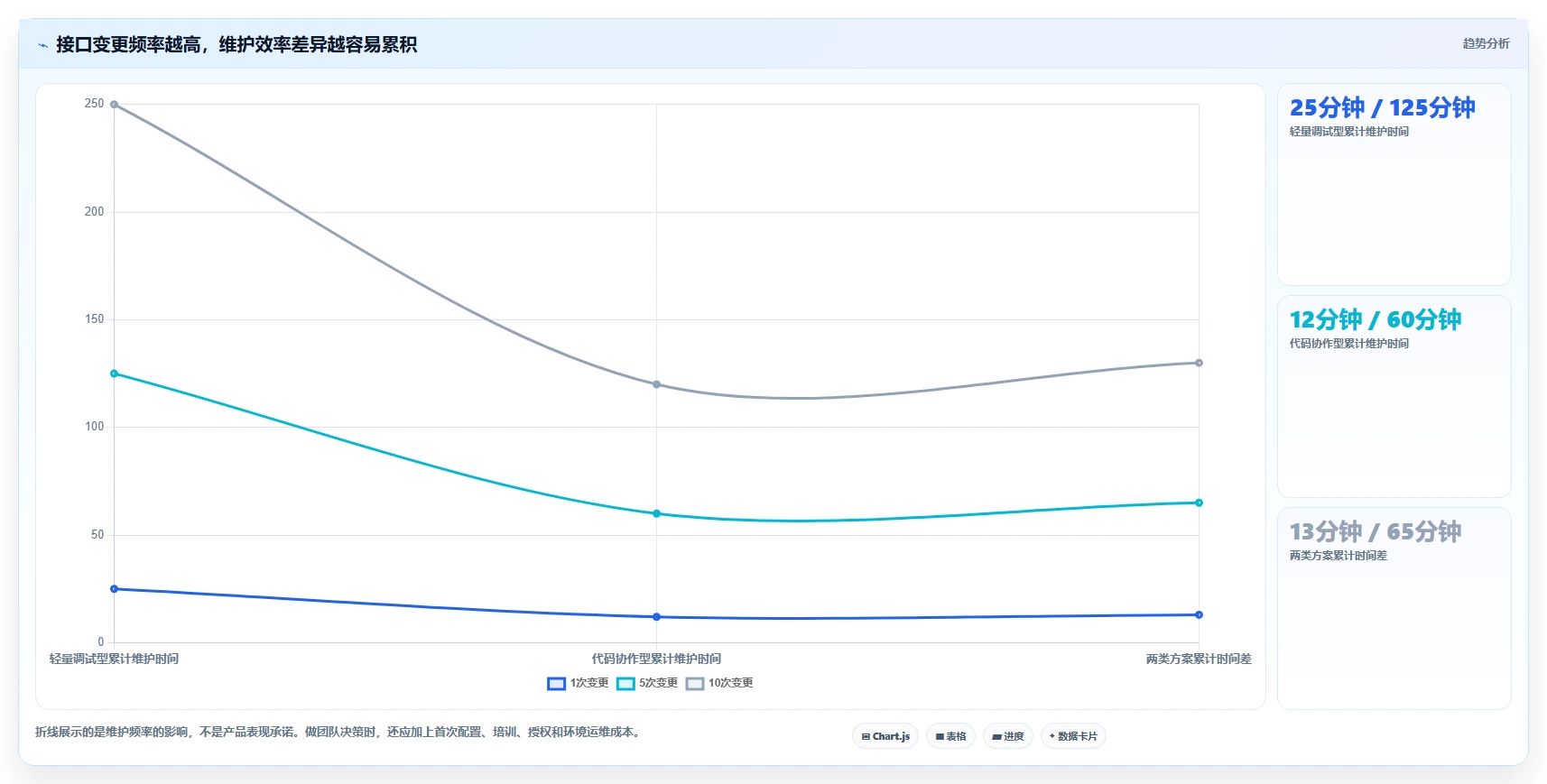Click the 进度 chip

point(1007,736)
